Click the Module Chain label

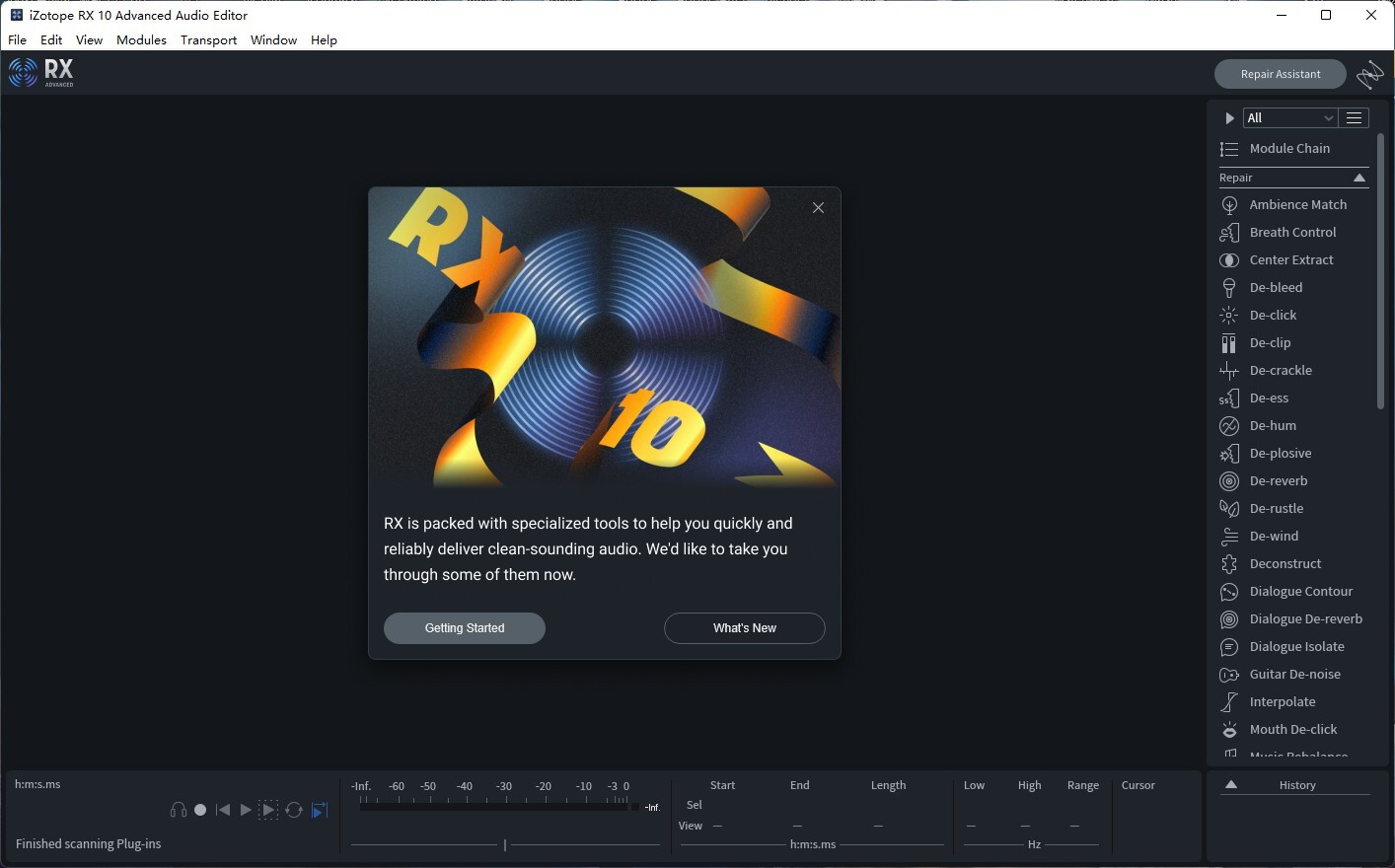1289,149
